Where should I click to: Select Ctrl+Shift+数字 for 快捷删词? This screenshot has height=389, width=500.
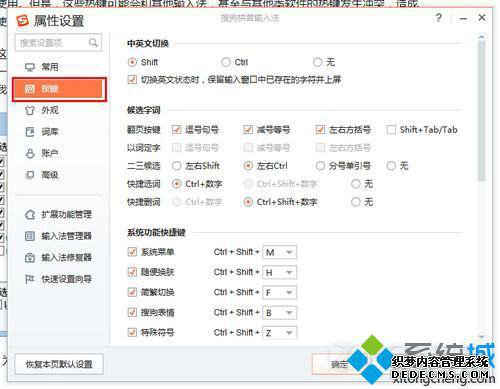coord(248,202)
